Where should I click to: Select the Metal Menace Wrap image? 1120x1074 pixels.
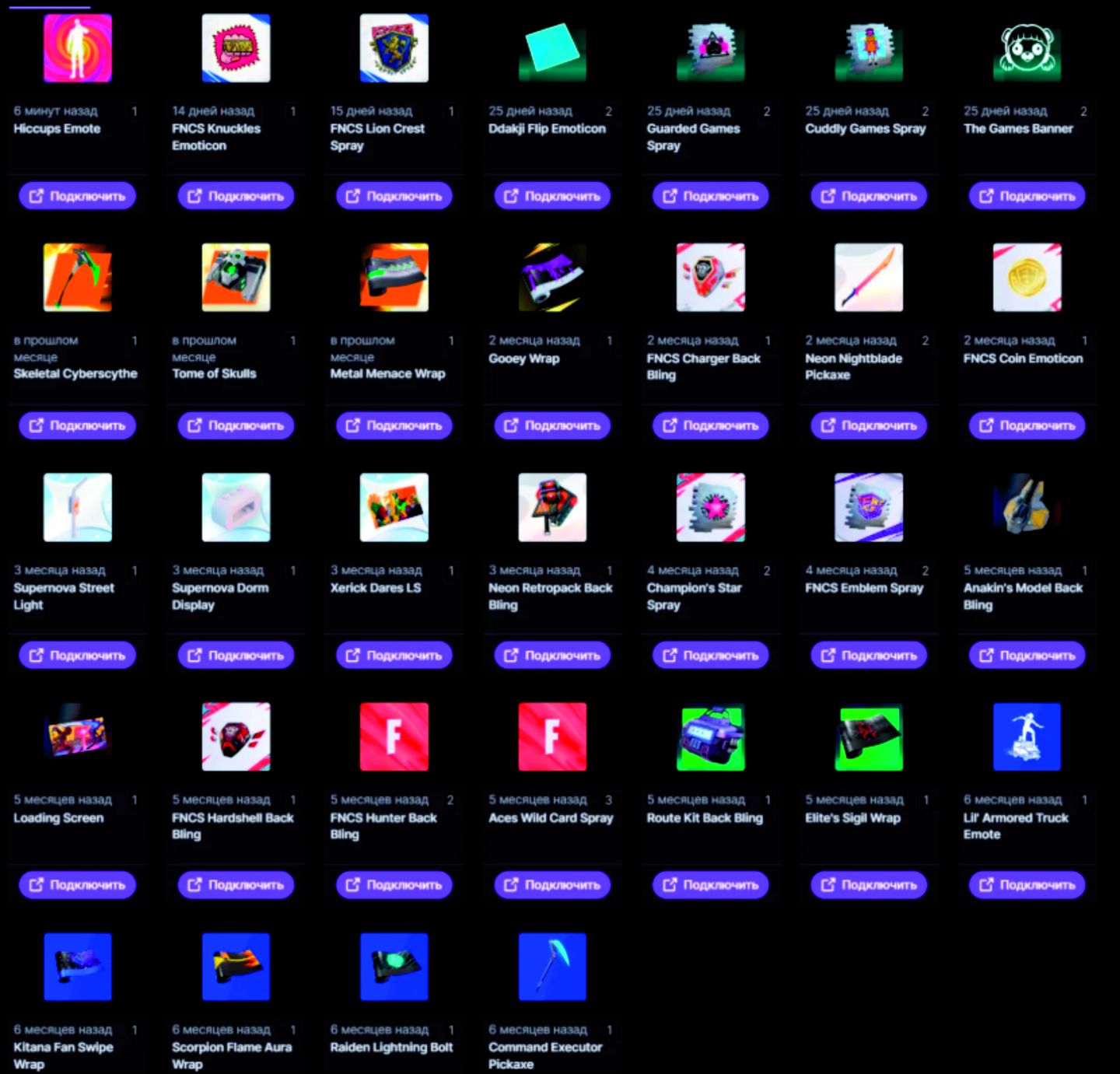click(394, 278)
